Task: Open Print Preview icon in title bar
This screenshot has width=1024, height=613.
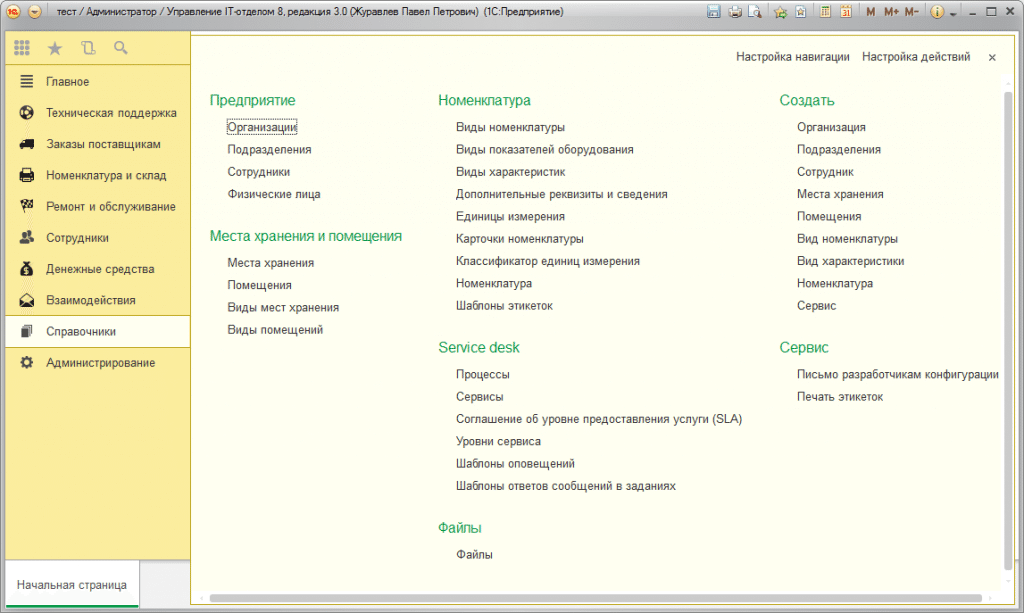Action: coord(755,12)
